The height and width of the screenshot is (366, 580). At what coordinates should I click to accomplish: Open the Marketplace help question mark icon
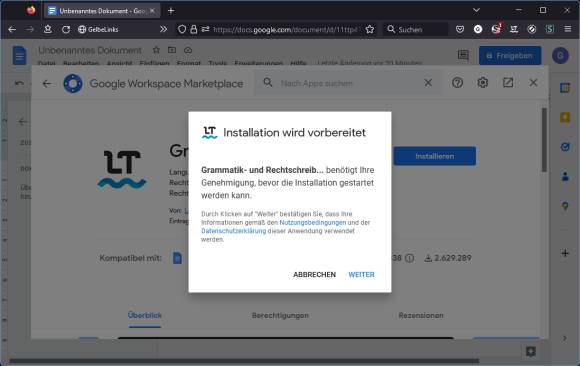tap(457, 83)
